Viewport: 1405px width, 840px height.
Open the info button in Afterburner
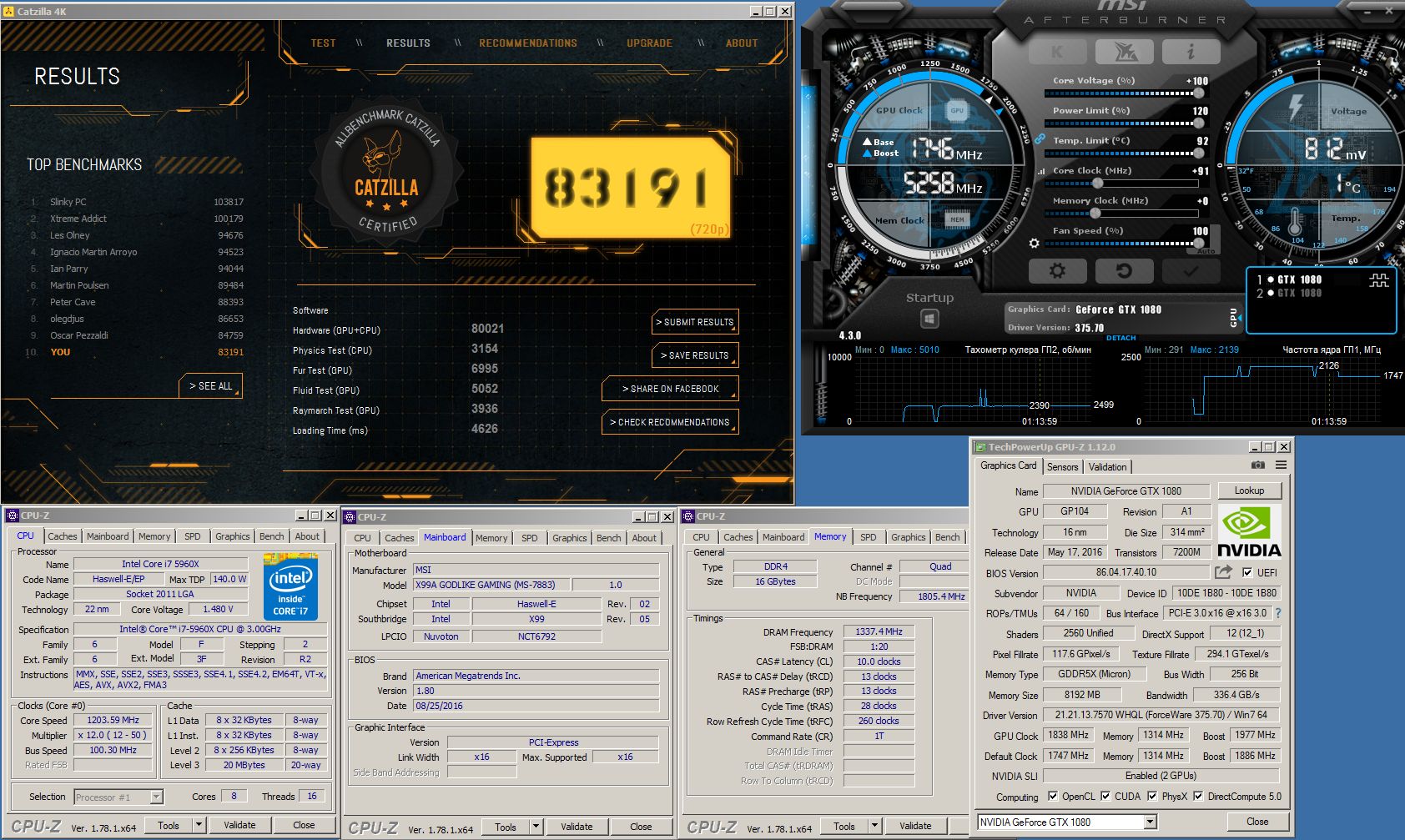click(x=1191, y=52)
